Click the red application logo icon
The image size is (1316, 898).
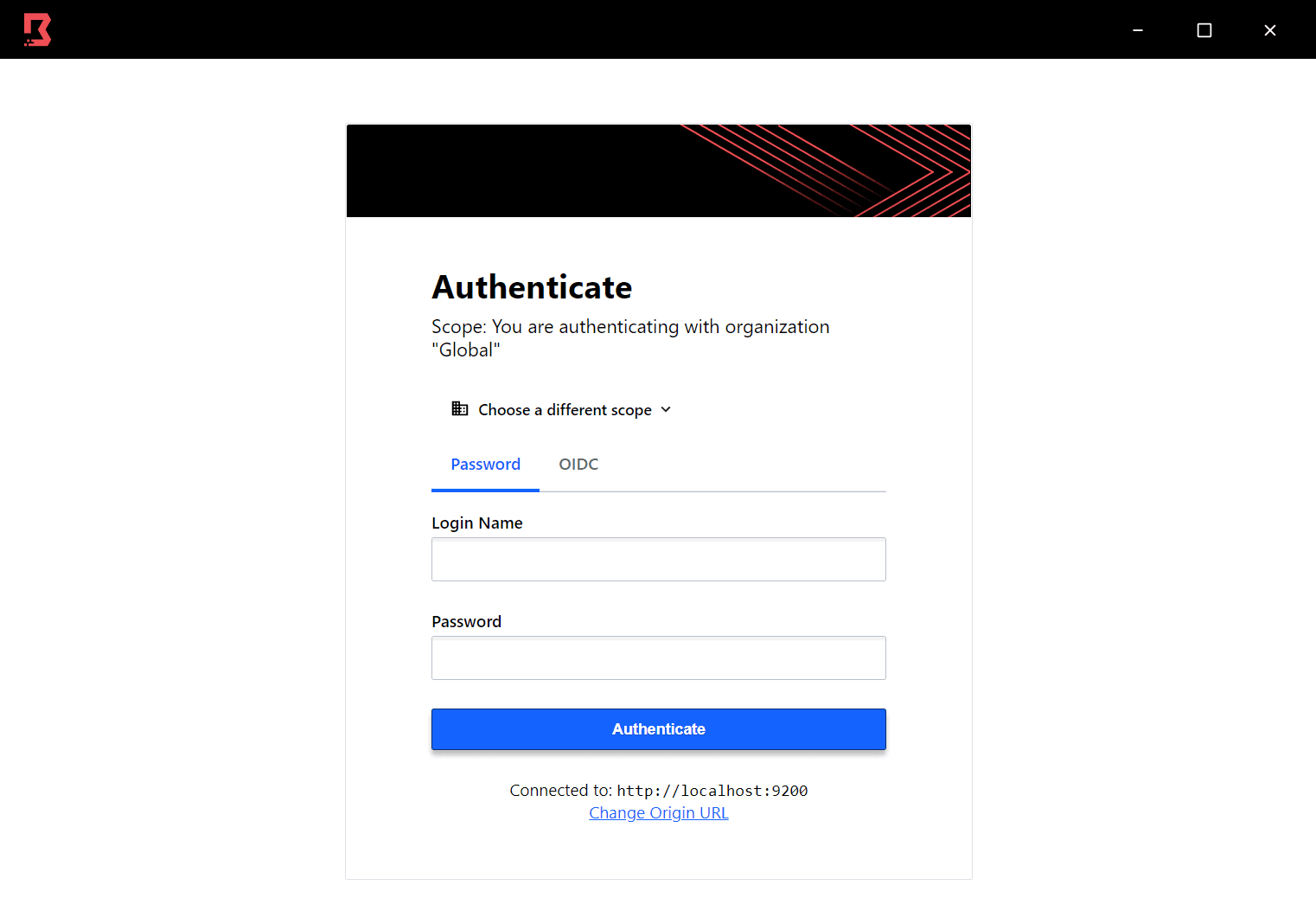point(37,29)
